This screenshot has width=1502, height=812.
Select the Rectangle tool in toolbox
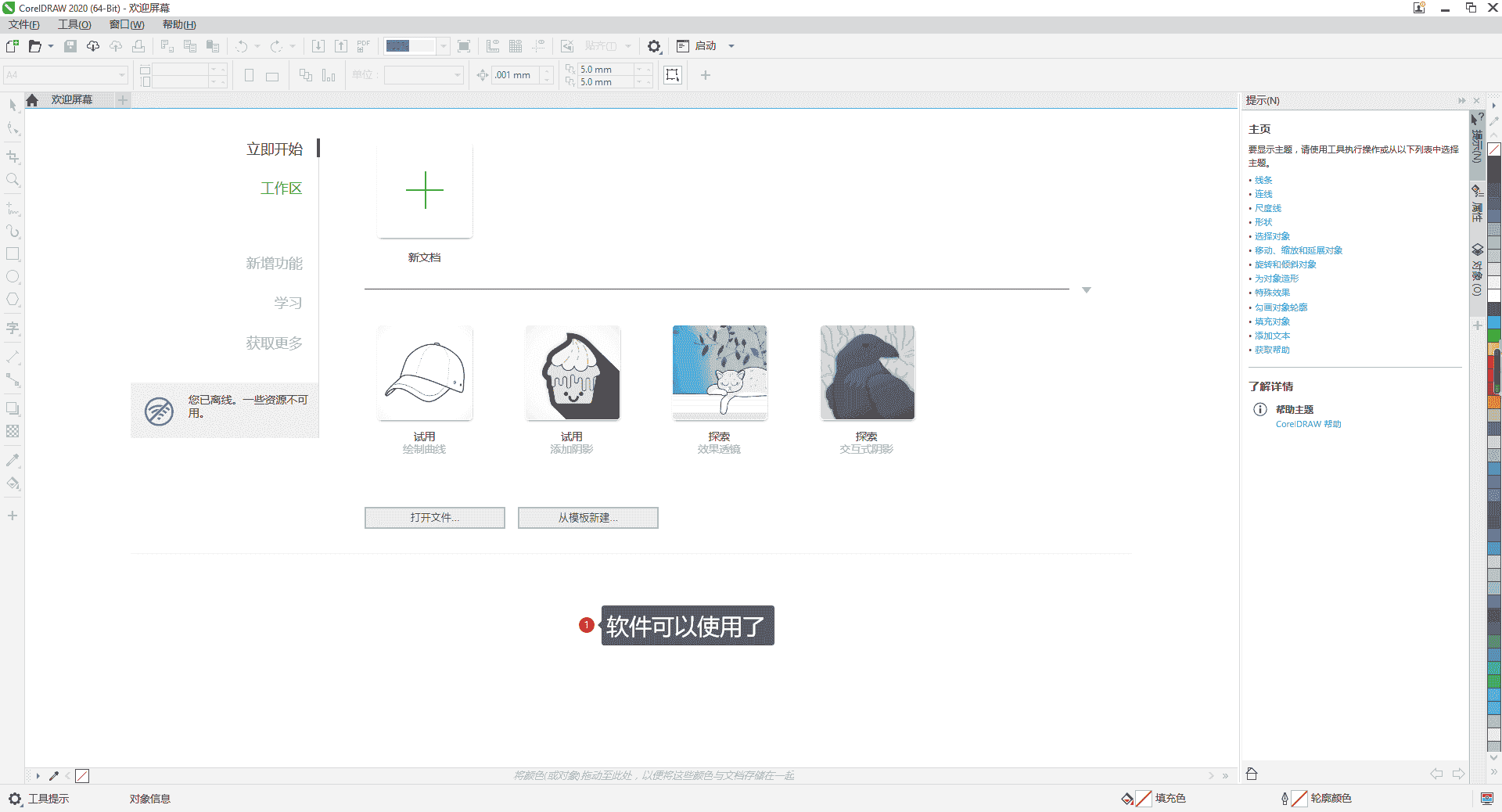tap(13, 254)
